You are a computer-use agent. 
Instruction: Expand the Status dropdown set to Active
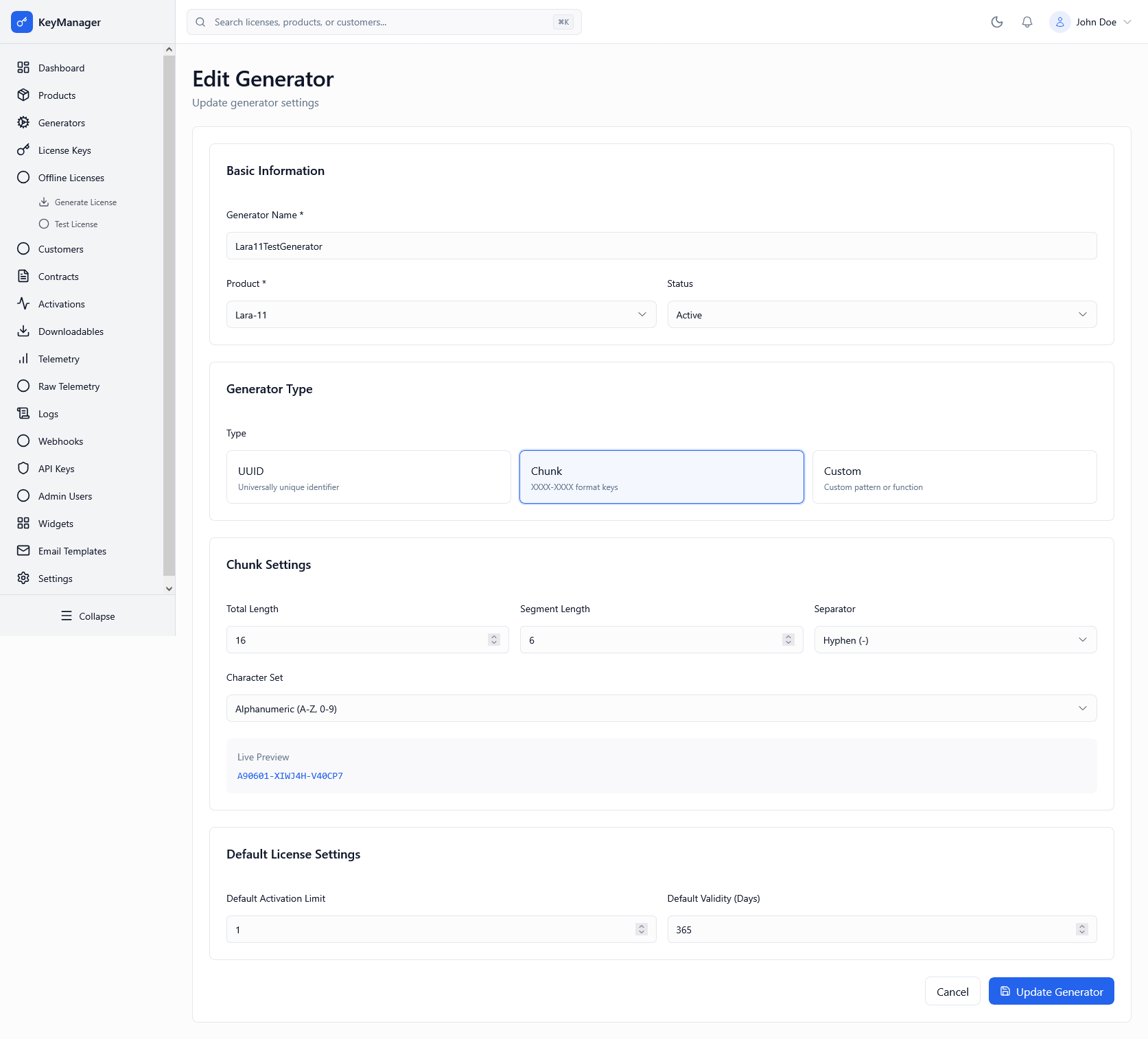(881, 315)
